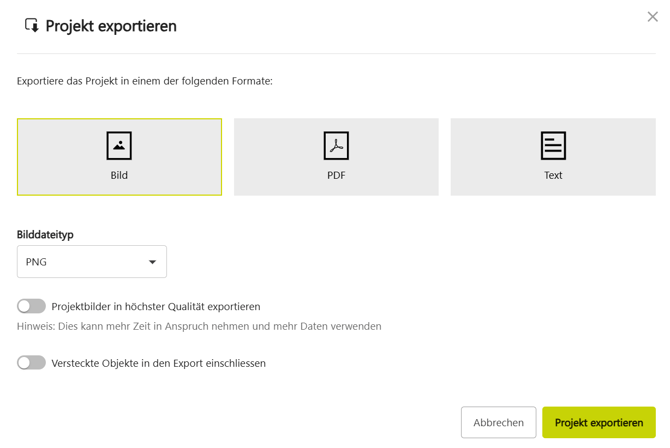Select the "Bild" format label

click(x=119, y=175)
